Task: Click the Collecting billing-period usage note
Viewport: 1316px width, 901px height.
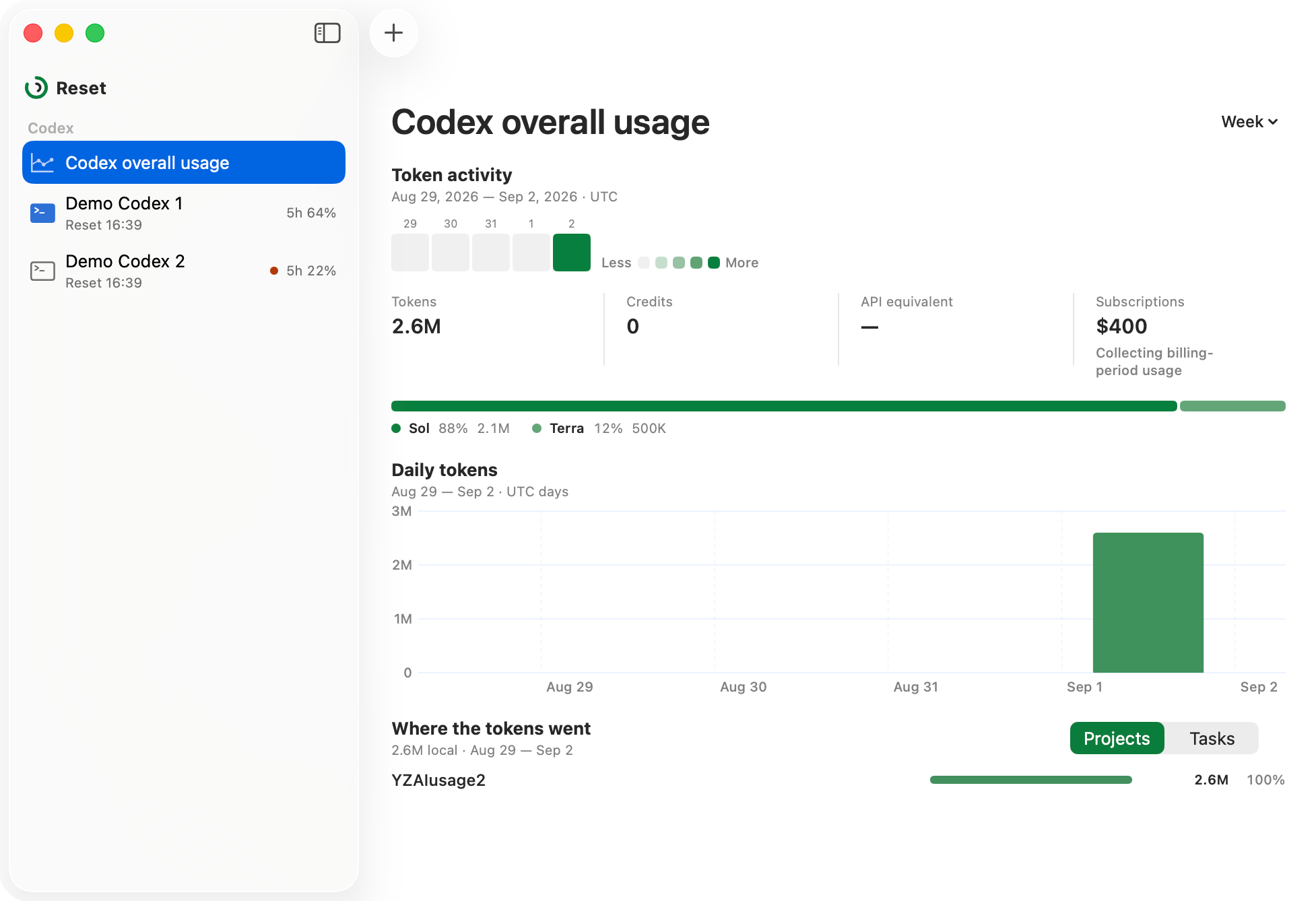Action: tap(1154, 362)
